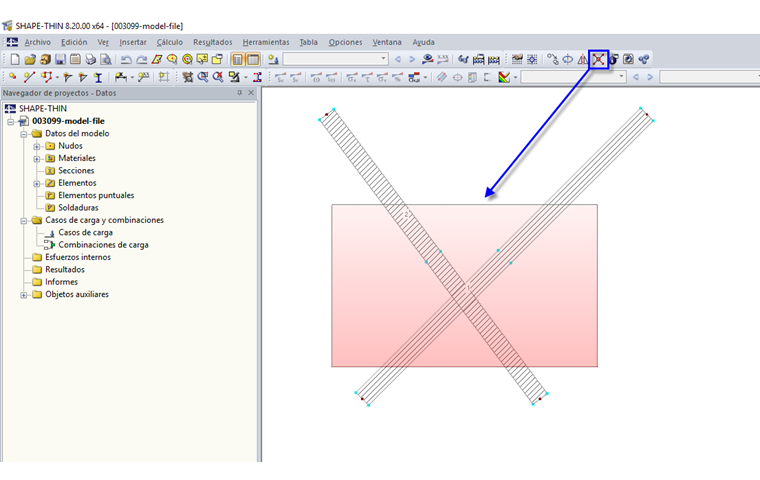Toggle the table panel display button
This screenshot has height=480, width=760.
point(253,59)
